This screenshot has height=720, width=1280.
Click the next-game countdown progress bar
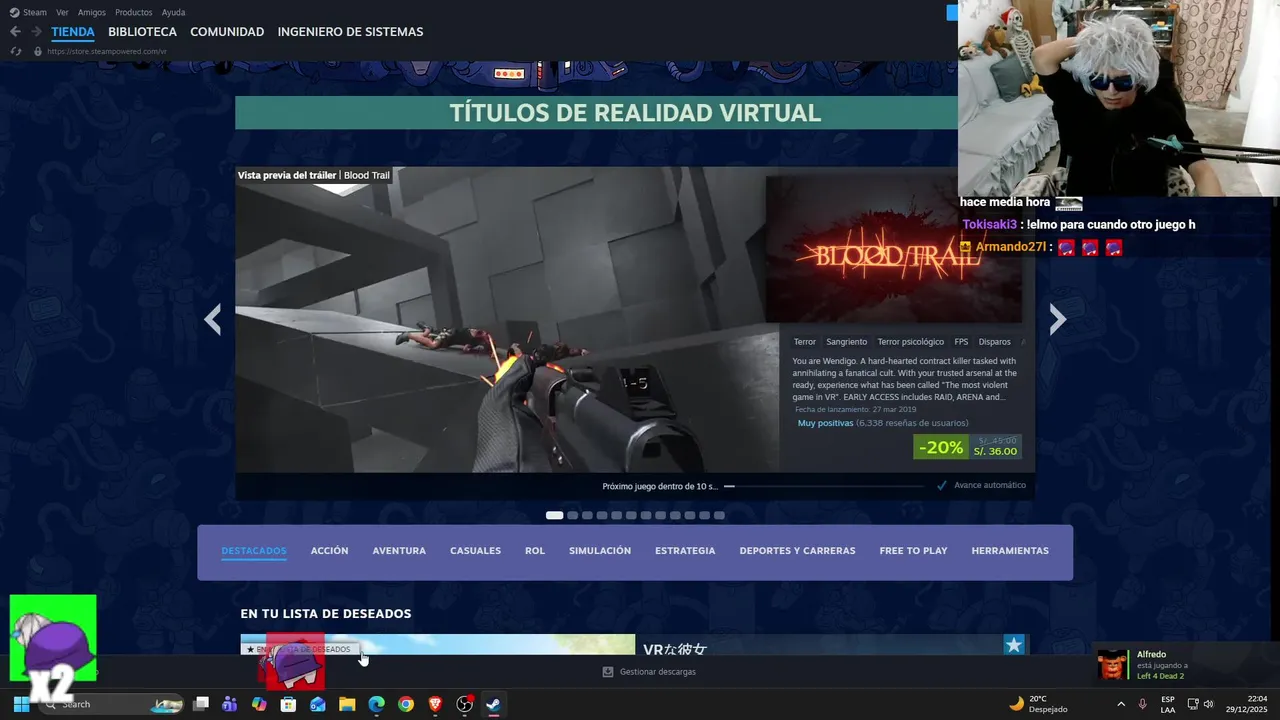point(824,486)
